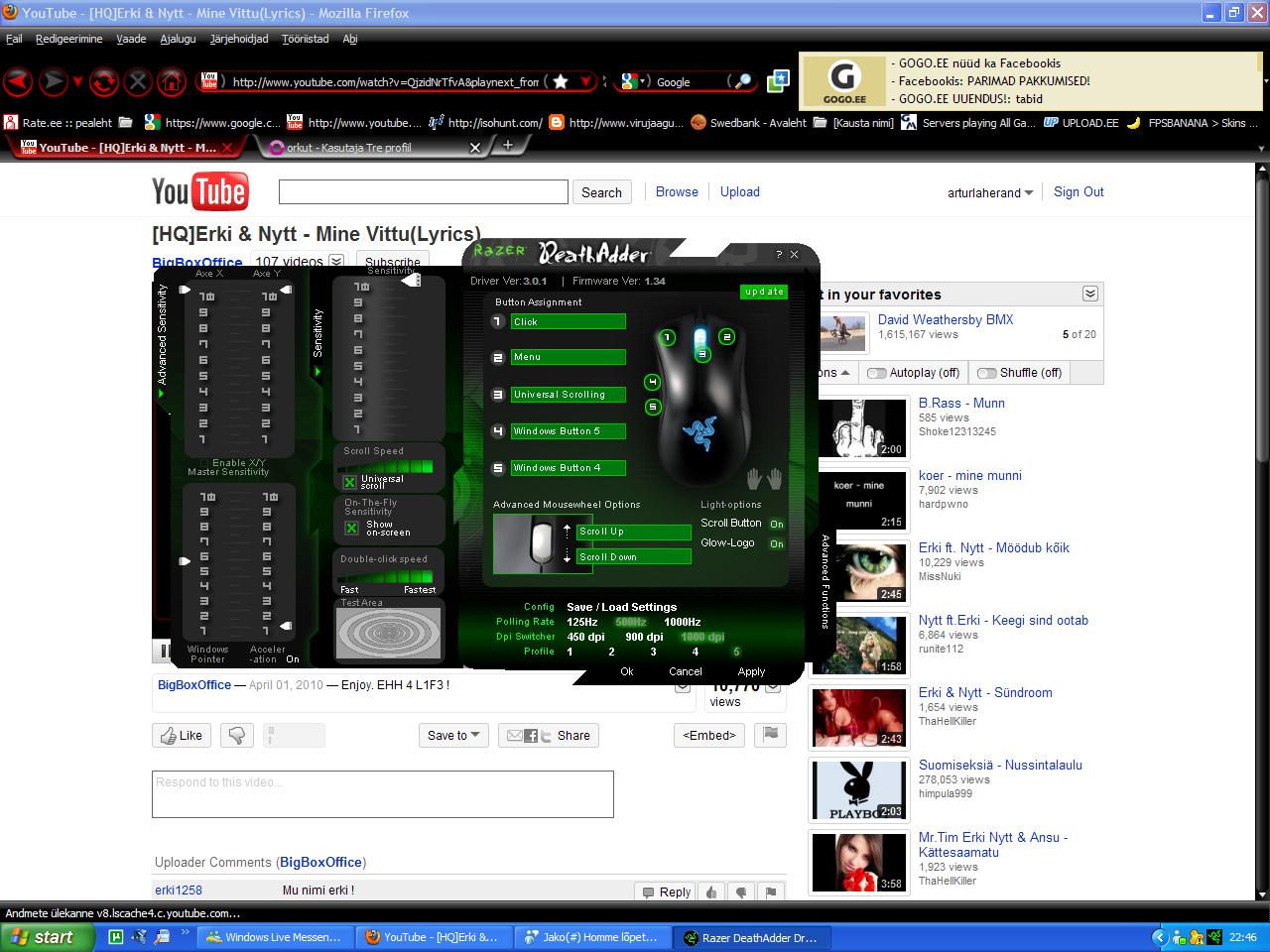Collapse the Razer Advanced Functions side tab
1270x952 pixels.
point(825,581)
